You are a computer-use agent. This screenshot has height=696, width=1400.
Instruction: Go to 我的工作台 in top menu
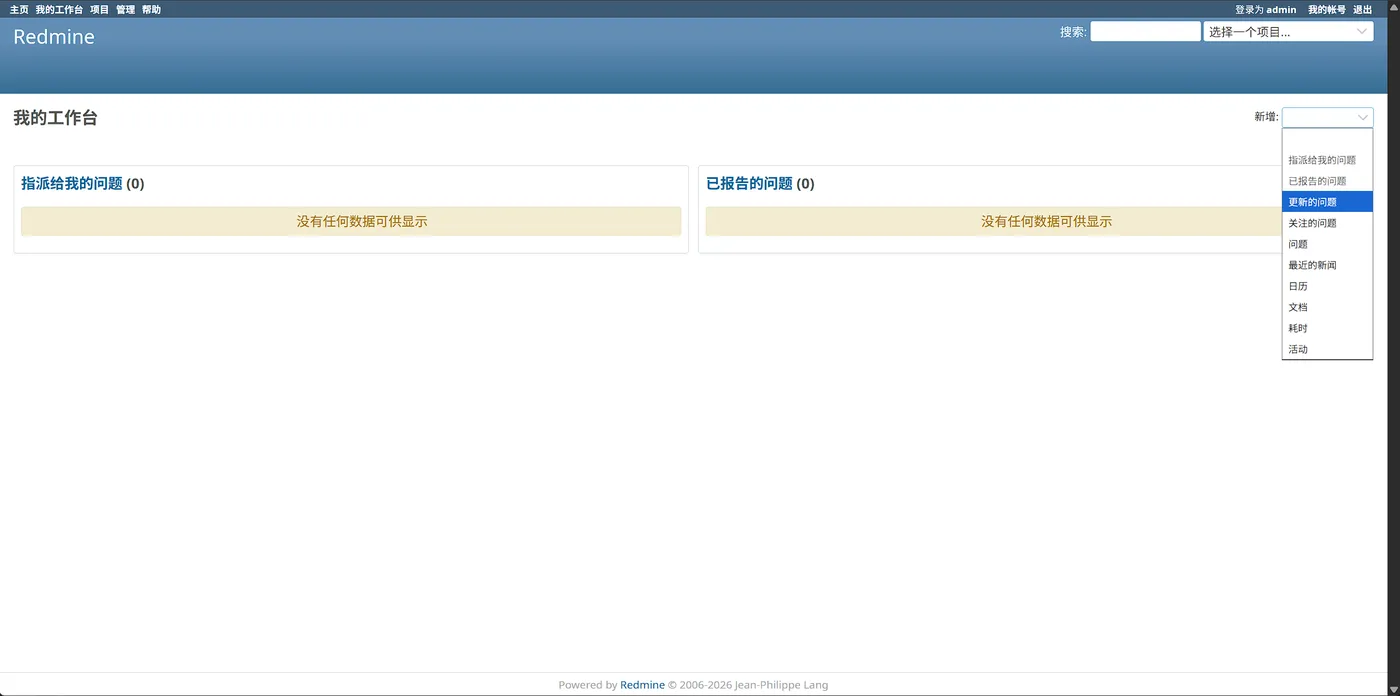click(x=59, y=9)
